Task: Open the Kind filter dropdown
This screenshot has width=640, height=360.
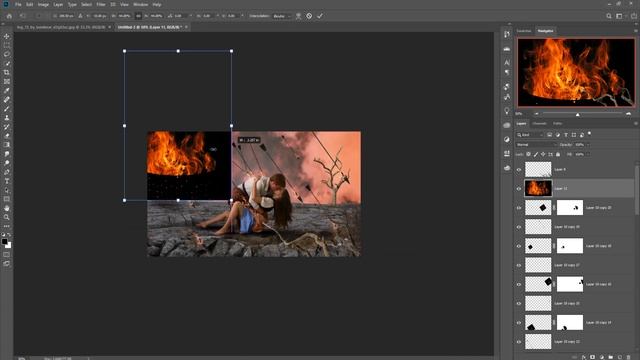Action: (x=530, y=135)
